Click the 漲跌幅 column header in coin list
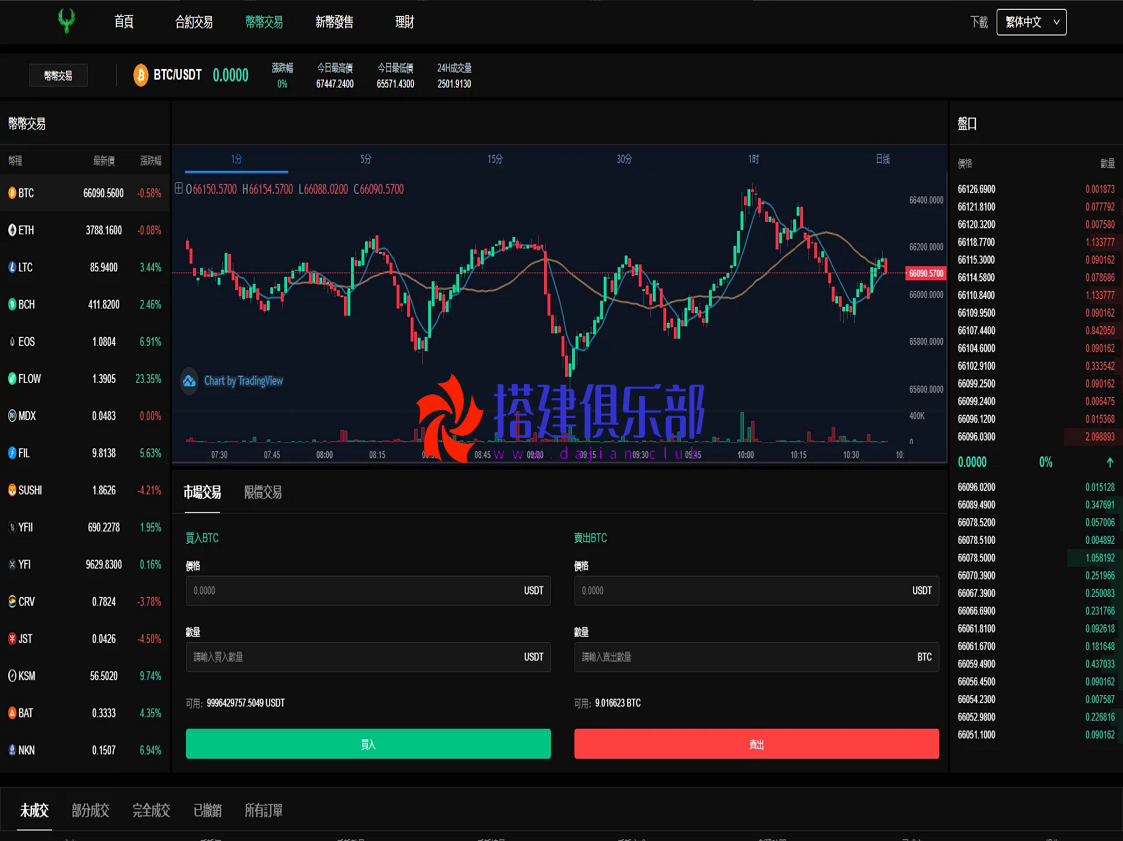 151,160
